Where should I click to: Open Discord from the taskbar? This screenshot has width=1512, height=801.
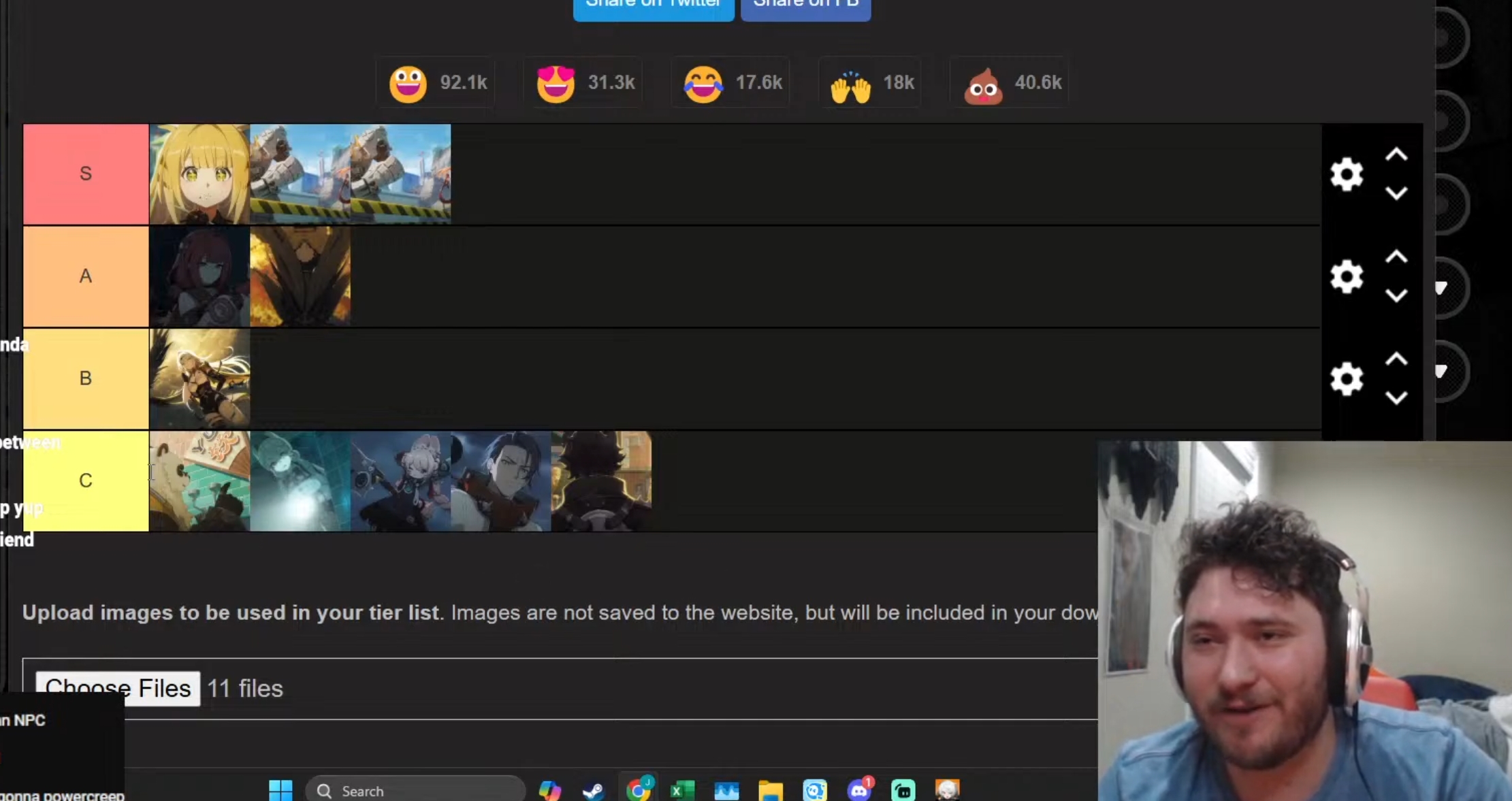click(x=859, y=789)
